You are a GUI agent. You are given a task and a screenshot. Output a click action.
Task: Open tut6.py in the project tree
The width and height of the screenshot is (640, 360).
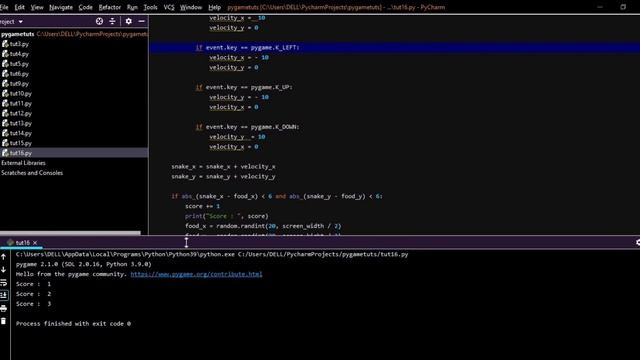(x=19, y=74)
